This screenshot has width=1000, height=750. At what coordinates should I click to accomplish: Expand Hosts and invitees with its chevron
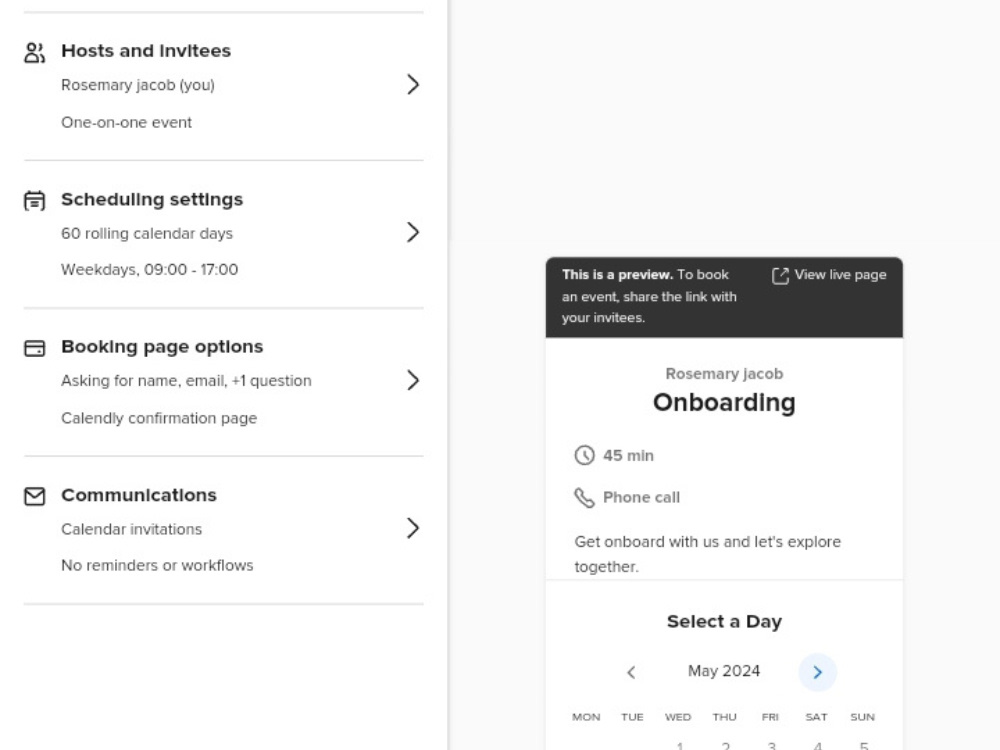tap(413, 84)
